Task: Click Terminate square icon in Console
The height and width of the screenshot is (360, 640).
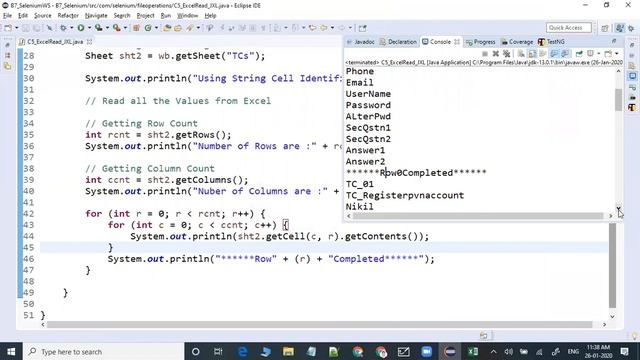Action: pos(485,53)
